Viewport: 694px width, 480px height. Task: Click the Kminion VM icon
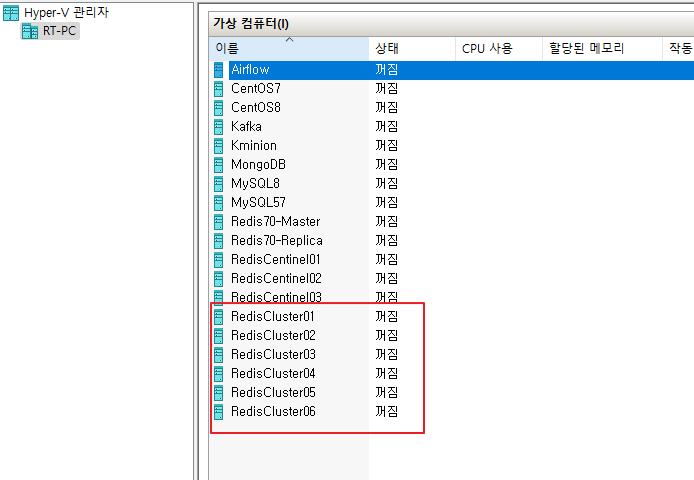tap(218, 146)
